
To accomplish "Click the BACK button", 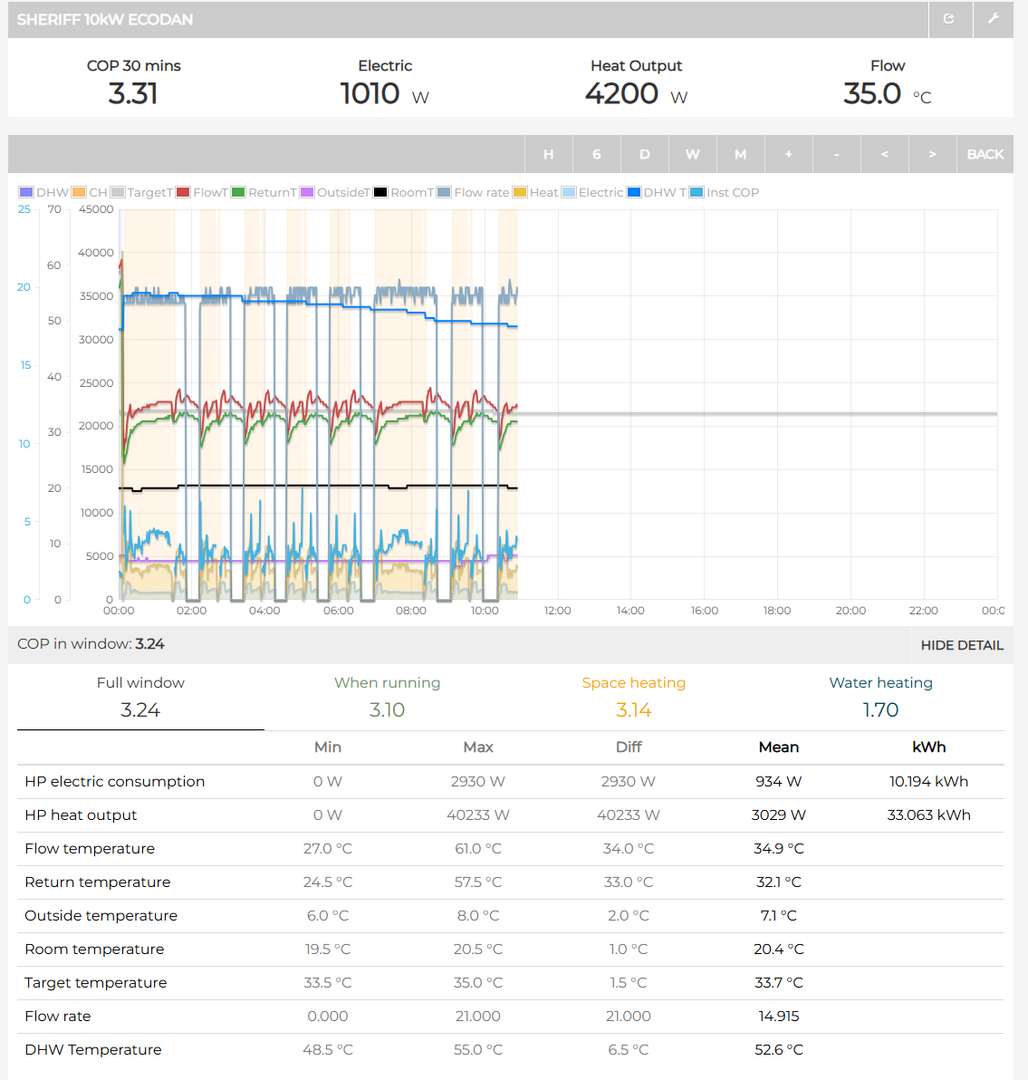I will [x=984, y=154].
